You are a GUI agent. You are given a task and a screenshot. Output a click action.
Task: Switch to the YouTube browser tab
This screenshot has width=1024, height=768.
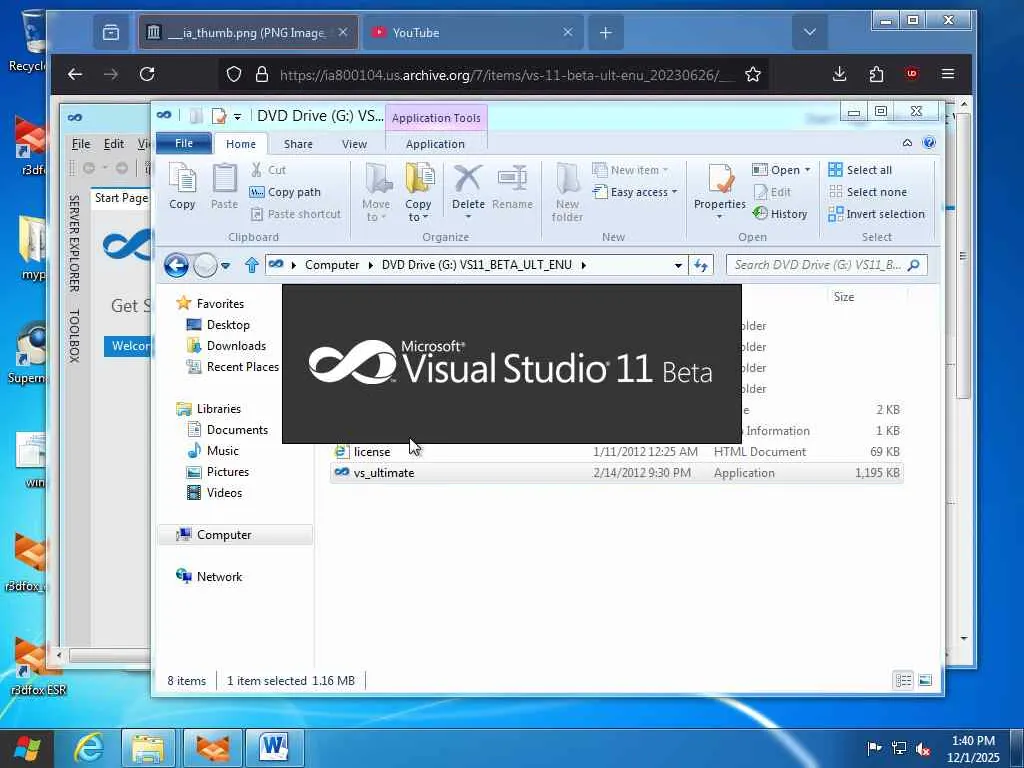point(472,32)
